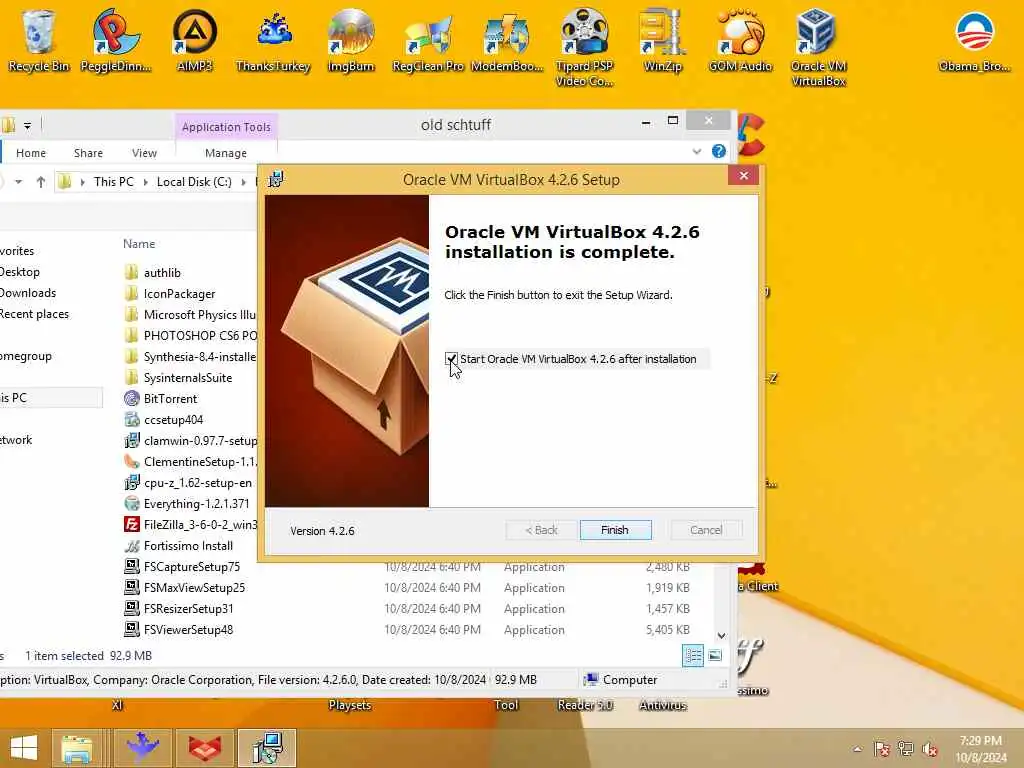Sort files by the Name column header
The width and height of the screenshot is (1024, 768).
point(139,244)
